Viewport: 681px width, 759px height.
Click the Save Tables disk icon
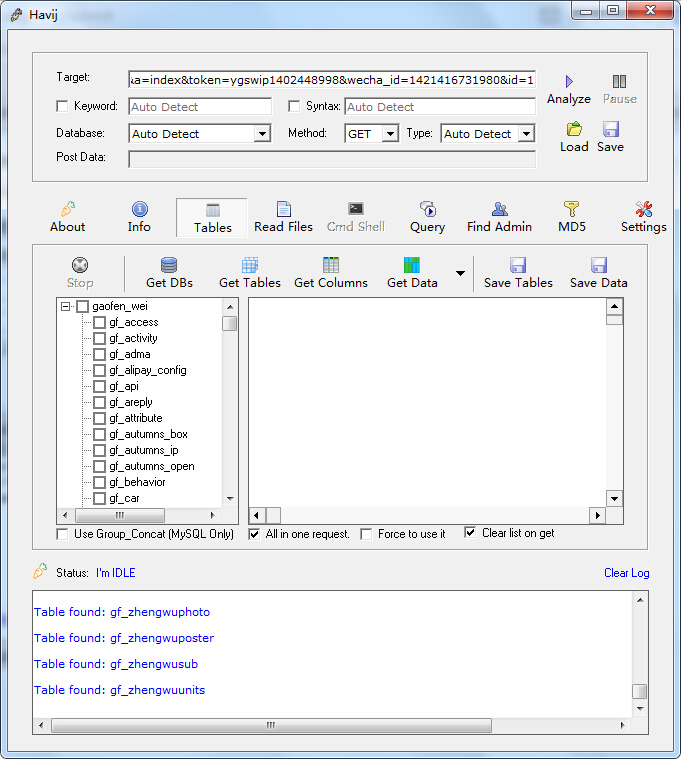tap(518, 265)
